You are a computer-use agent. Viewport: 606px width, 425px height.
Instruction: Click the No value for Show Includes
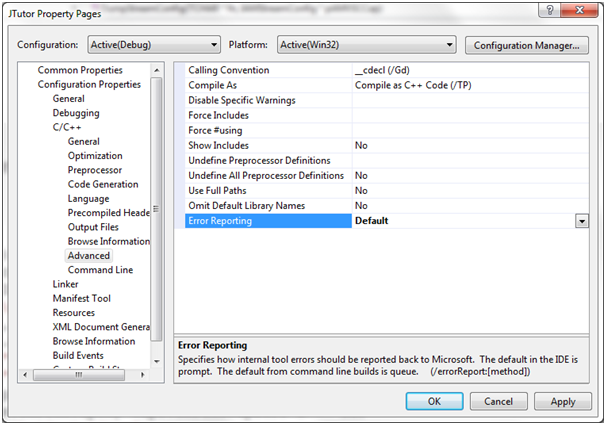[x=361, y=145]
